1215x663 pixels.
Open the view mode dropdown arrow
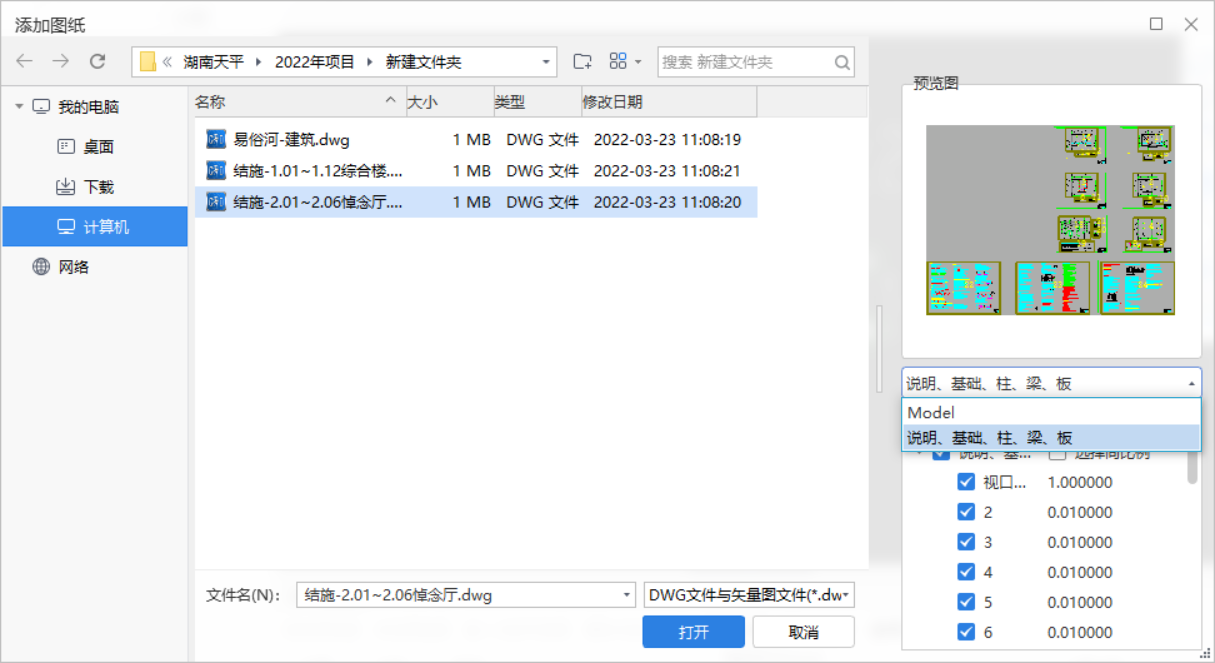[638, 62]
